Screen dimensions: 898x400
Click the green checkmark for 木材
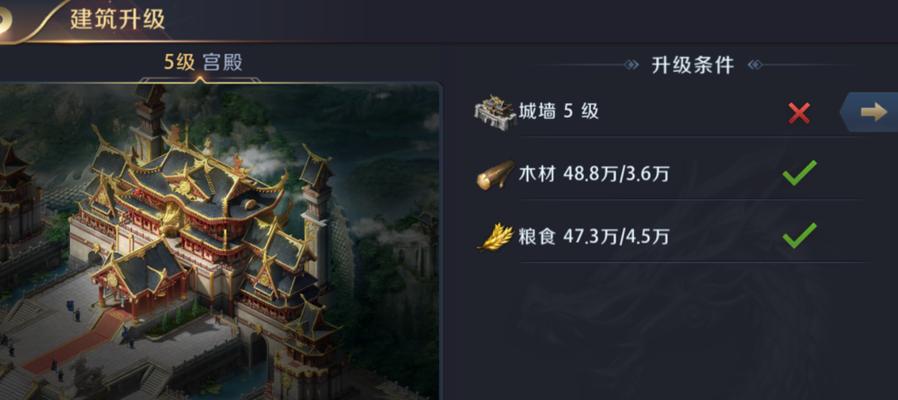coord(800,173)
